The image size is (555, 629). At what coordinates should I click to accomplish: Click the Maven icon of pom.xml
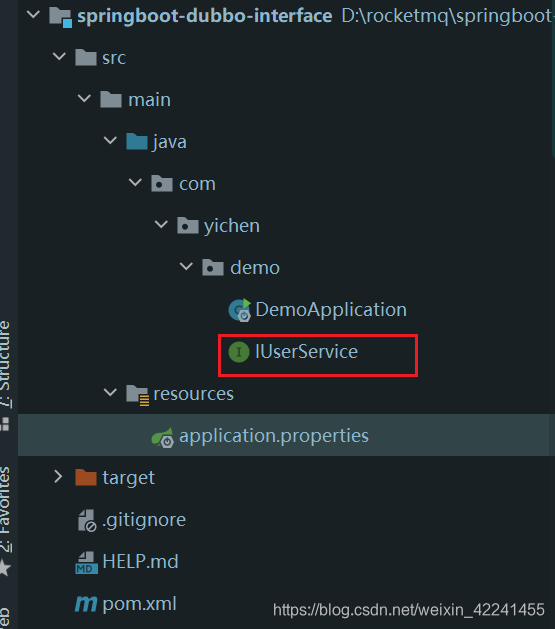(86, 604)
